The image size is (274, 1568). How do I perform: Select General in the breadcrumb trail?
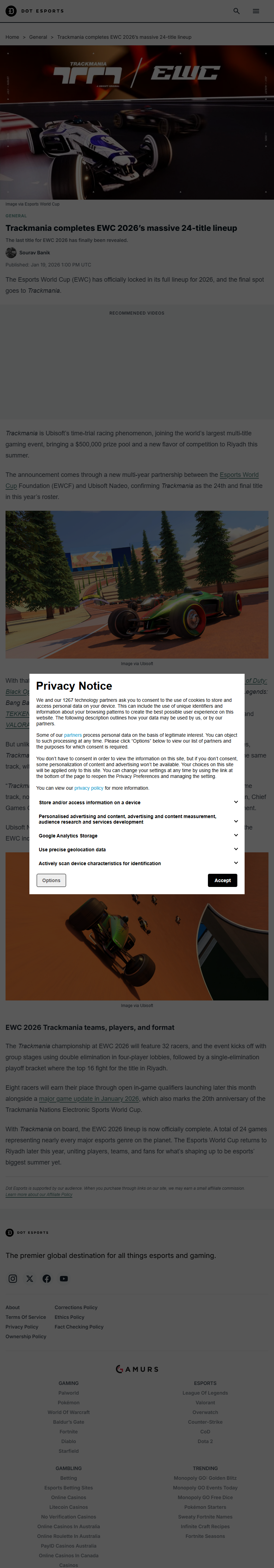pyautogui.click(x=38, y=37)
